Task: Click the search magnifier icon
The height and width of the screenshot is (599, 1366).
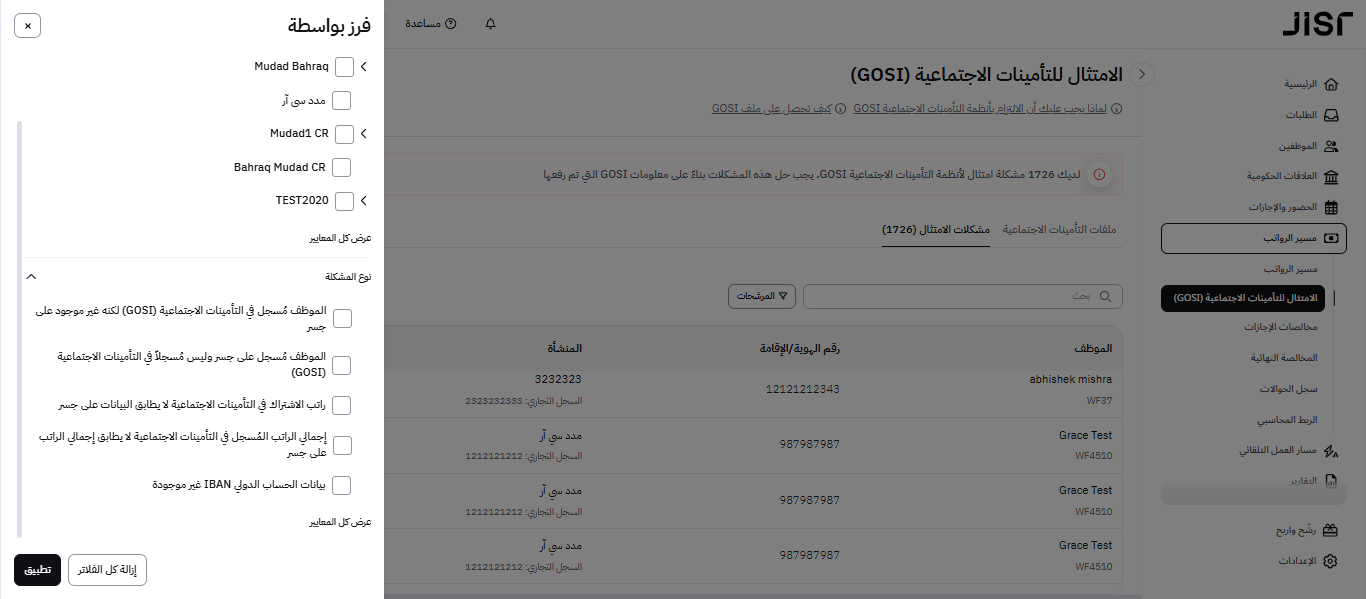Action: pos(1105,296)
